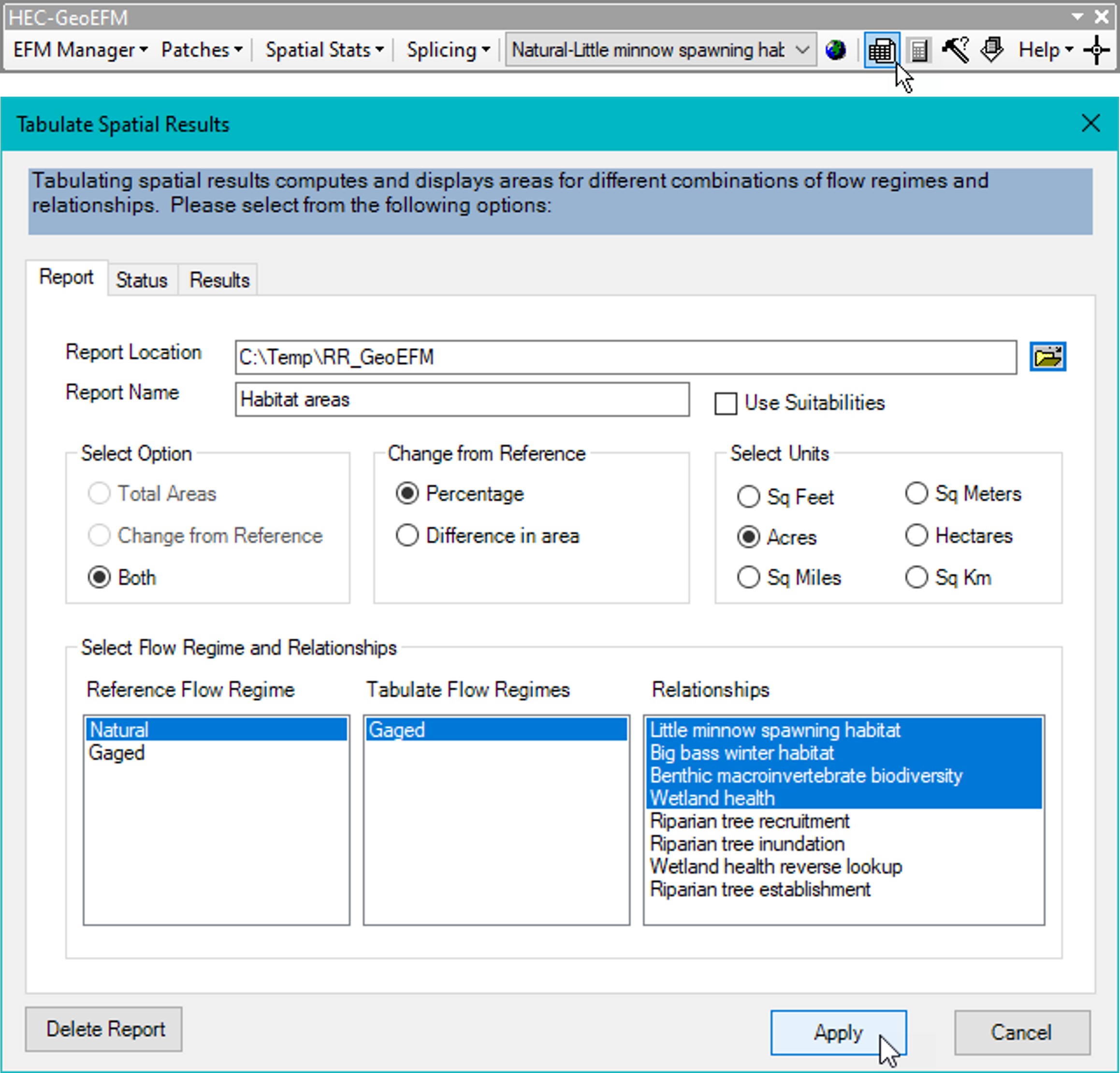Choose Hectares as the unit
Screen dimensions: 1120x1073
[916, 536]
